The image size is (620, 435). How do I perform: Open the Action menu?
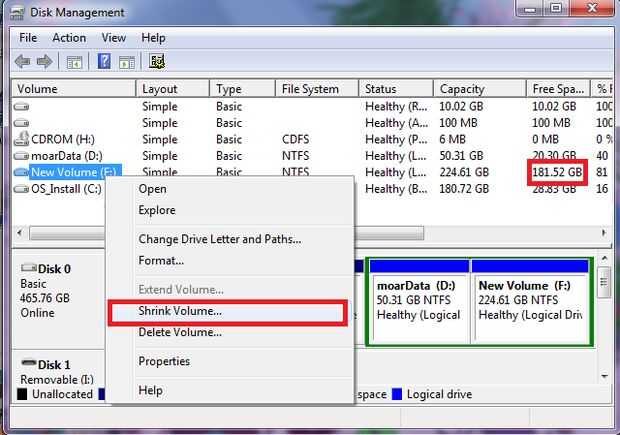click(x=69, y=38)
